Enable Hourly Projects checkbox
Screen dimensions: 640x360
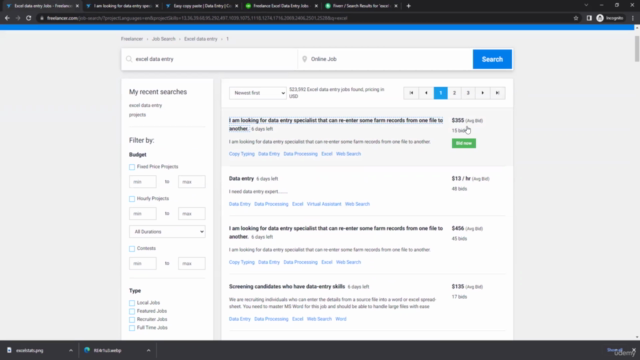(x=132, y=199)
